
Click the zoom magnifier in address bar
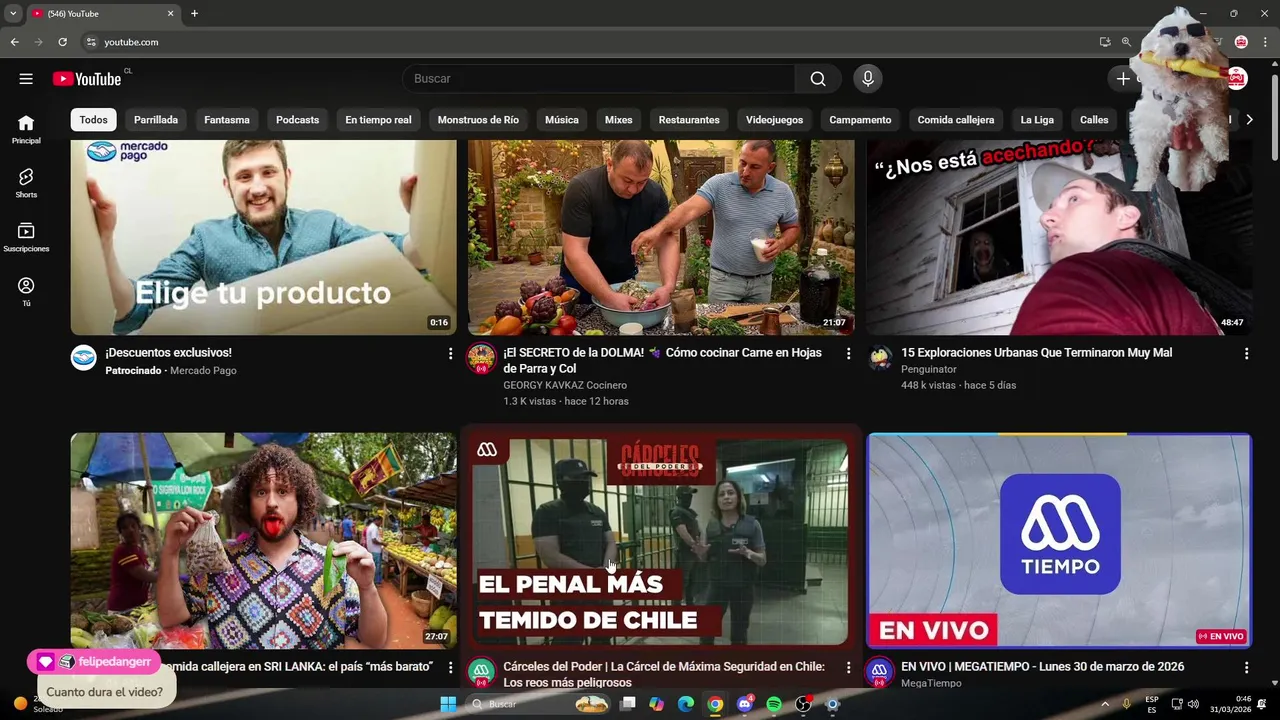click(1126, 42)
